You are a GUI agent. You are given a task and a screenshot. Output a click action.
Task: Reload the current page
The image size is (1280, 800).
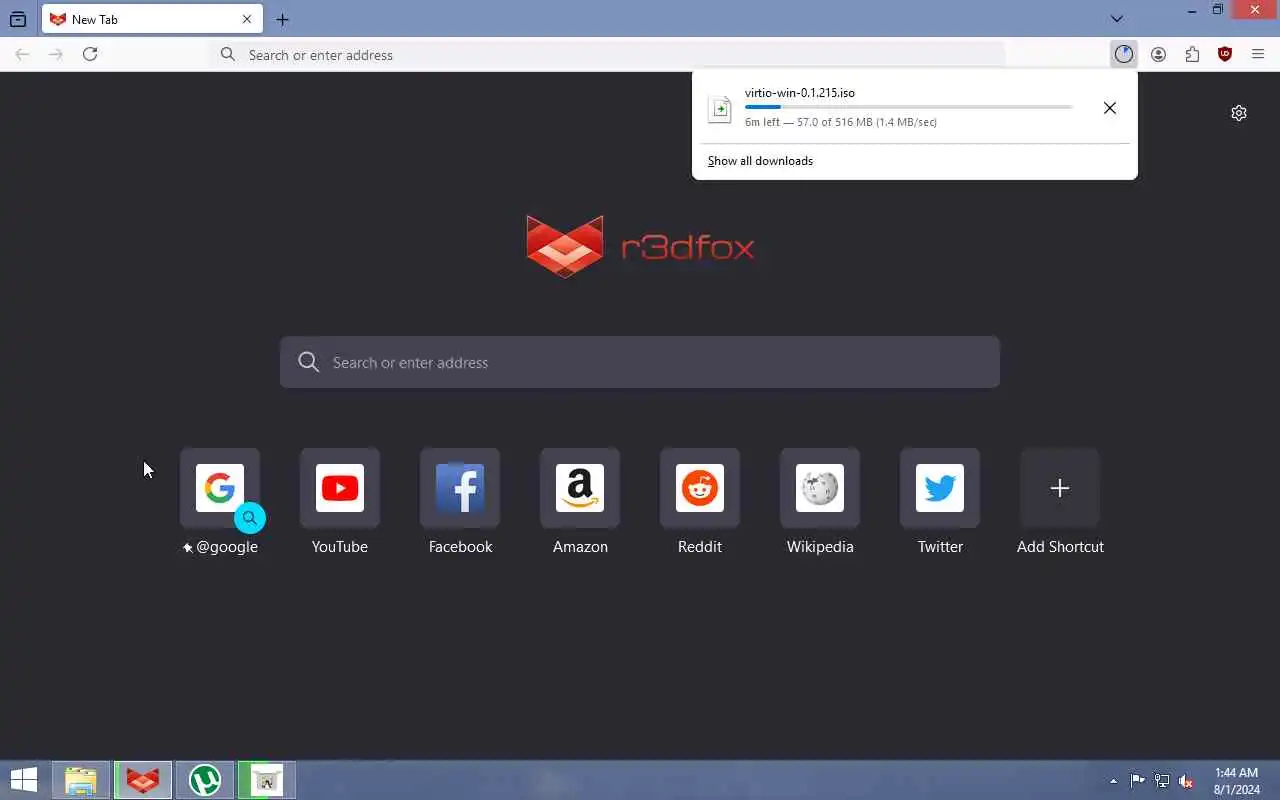coord(90,54)
